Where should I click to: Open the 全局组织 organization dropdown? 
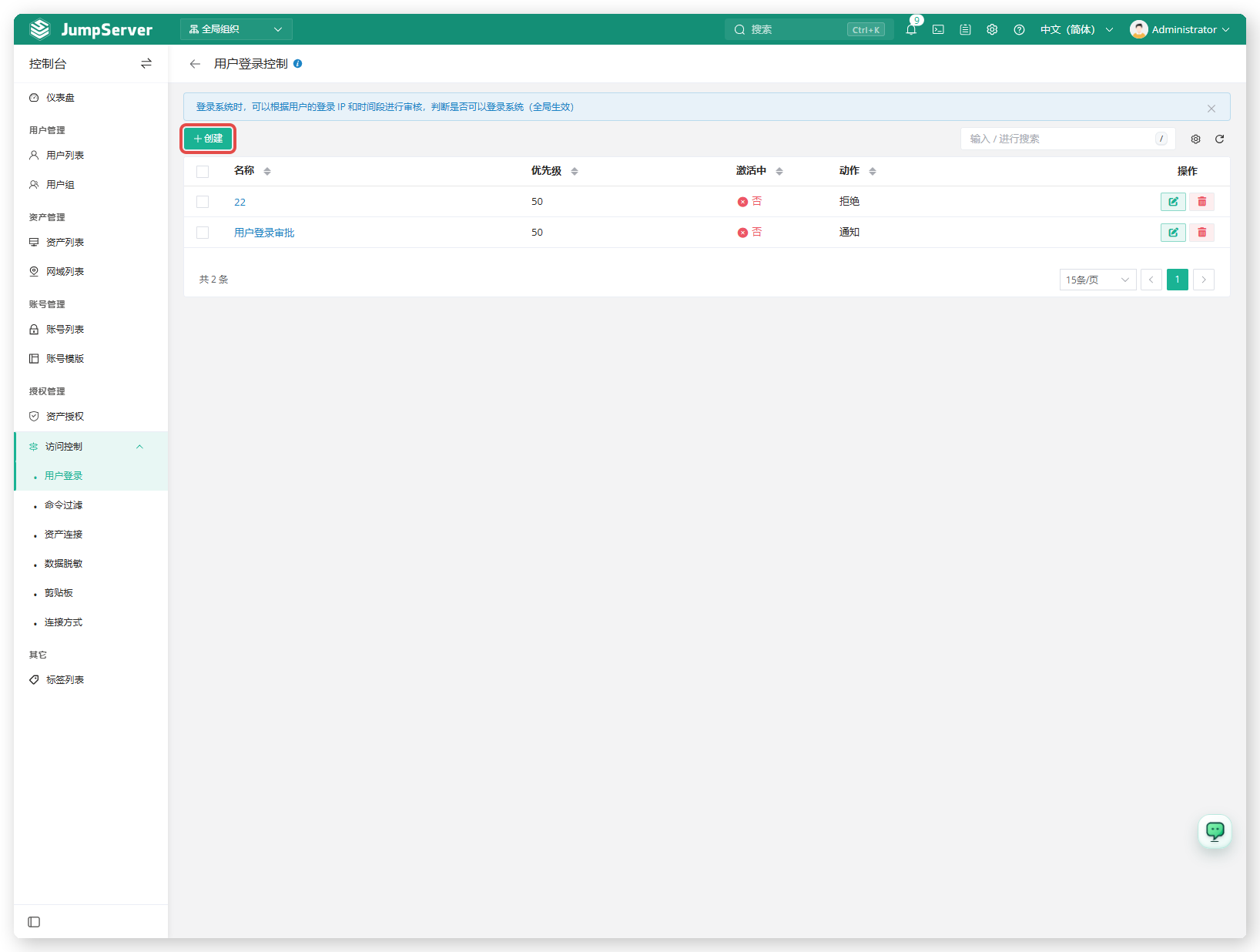(x=236, y=29)
